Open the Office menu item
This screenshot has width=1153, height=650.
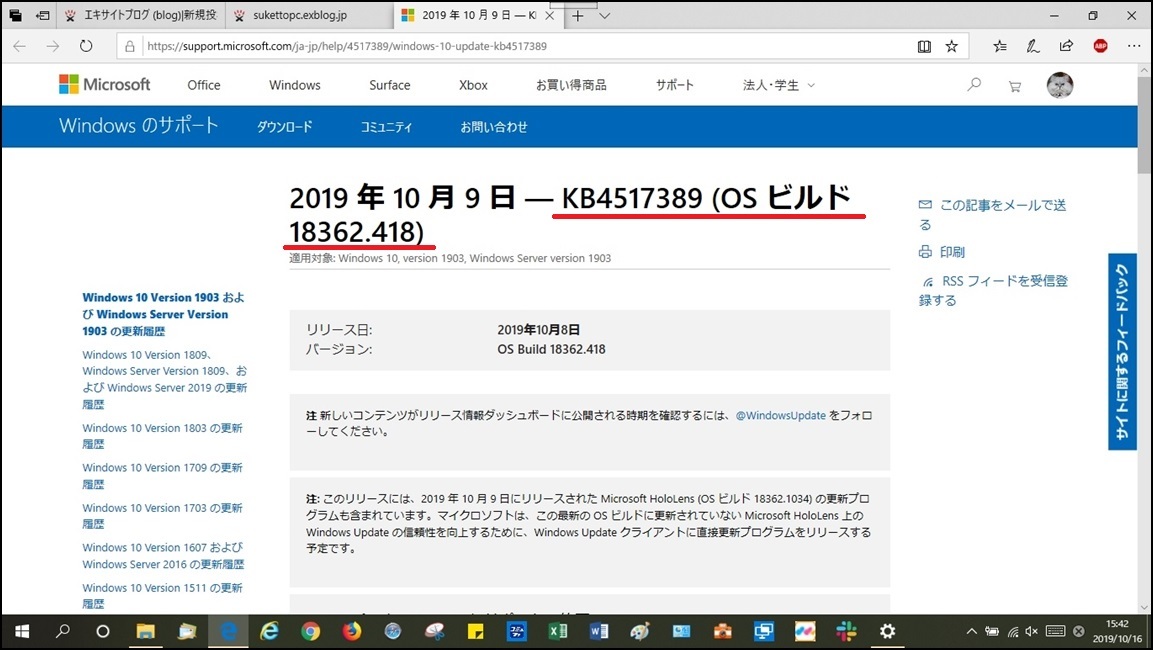pos(204,85)
